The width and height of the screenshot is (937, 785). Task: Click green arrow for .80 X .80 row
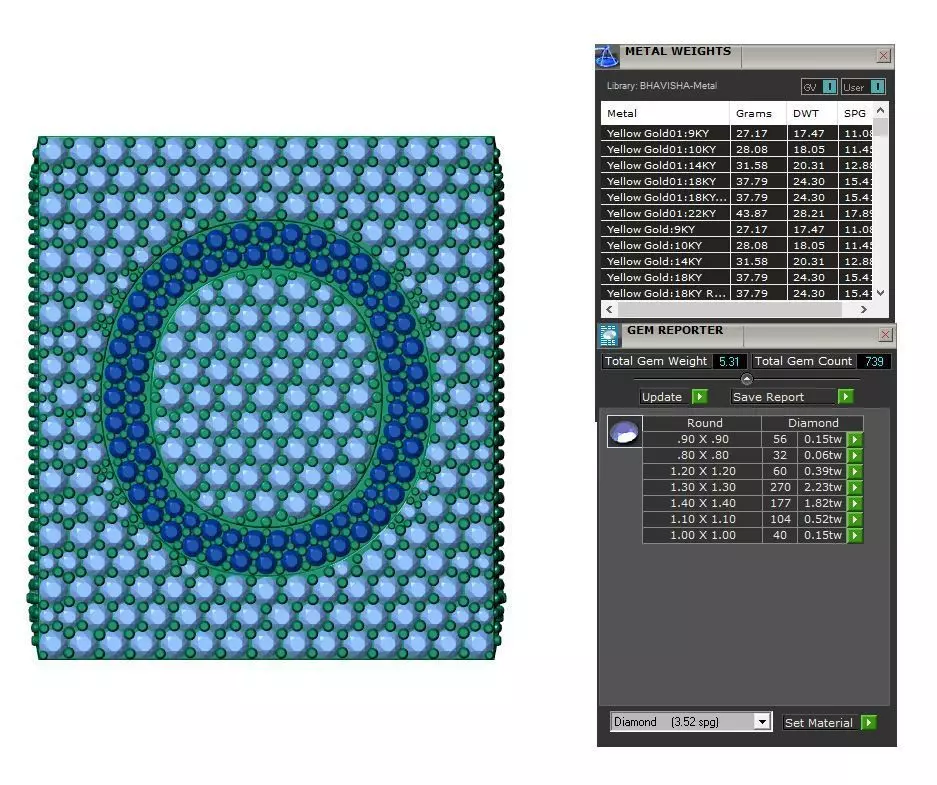point(855,456)
